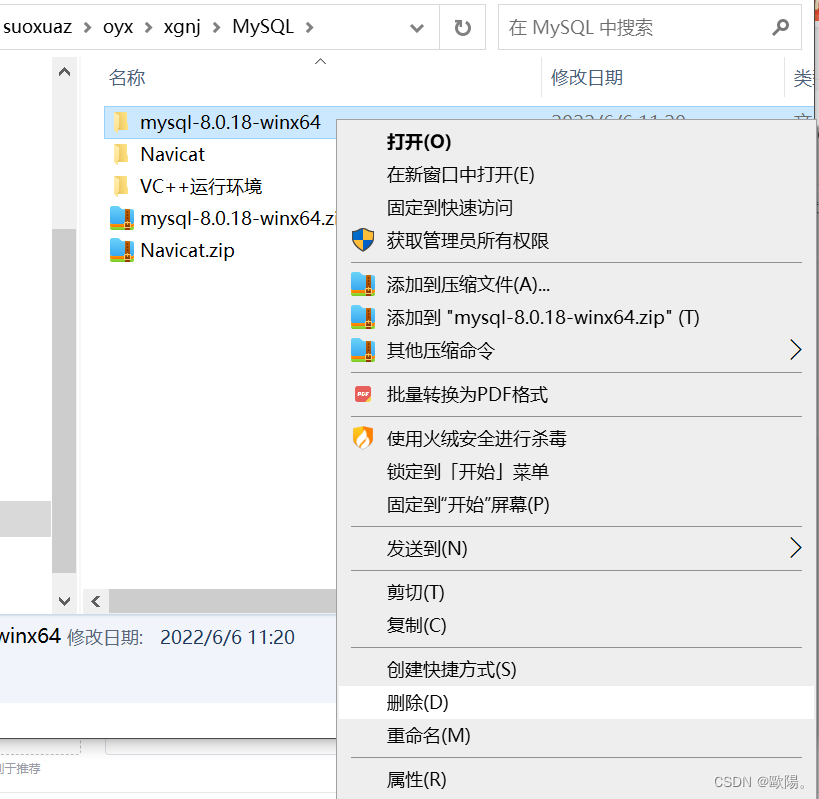
Task: Click the xgnj path segment
Action: [x=182, y=27]
